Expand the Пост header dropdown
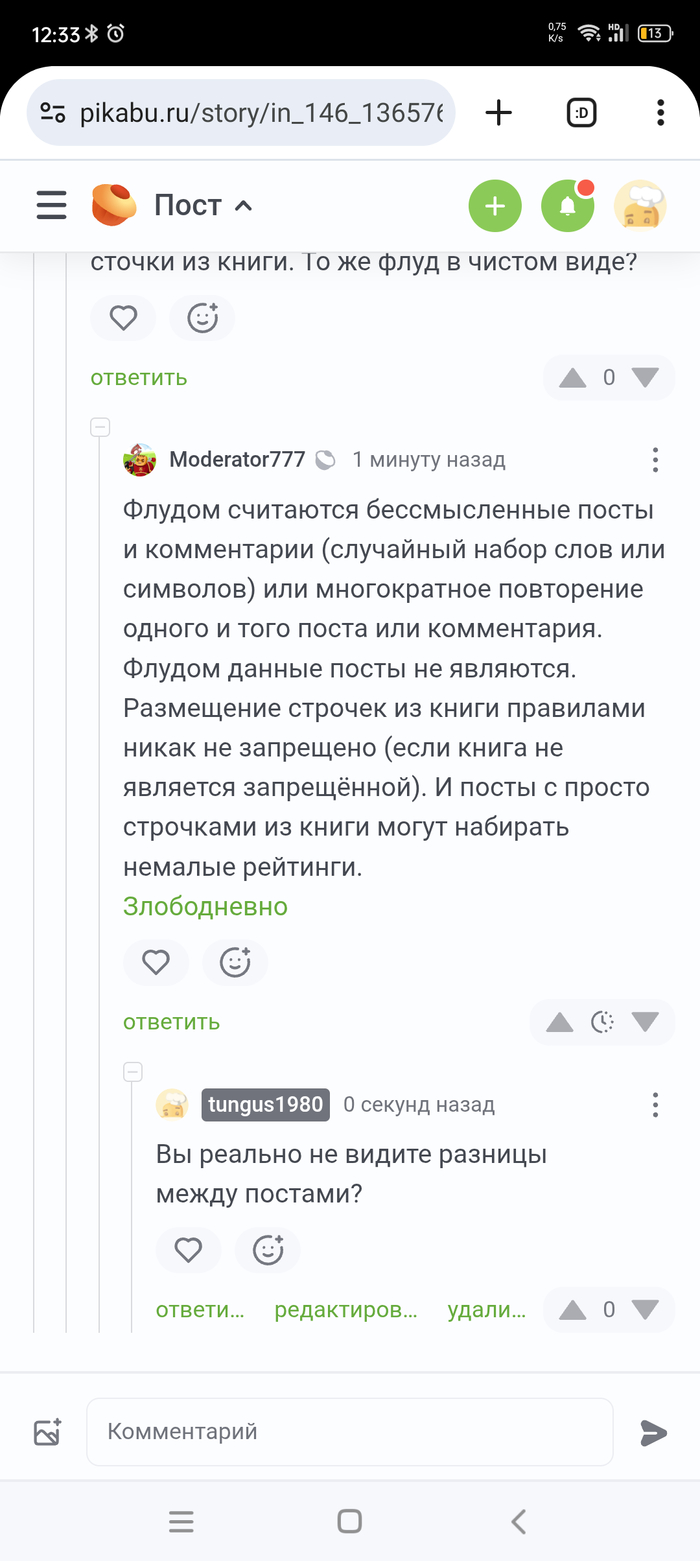The width and height of the screenshot is (700, 1561). [x=243, y=206]
